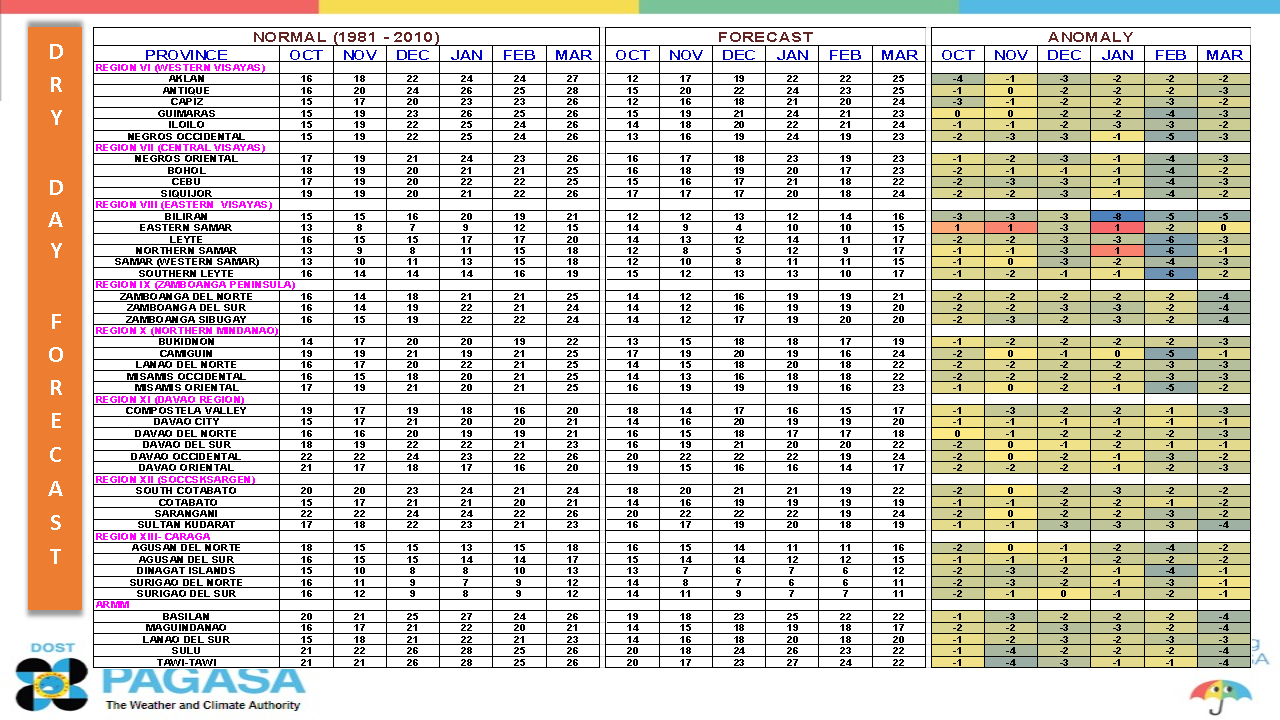Viewport: 1280px width, 720px height.
Task: Select the CAPIZ province name
Action: point(186,101)
